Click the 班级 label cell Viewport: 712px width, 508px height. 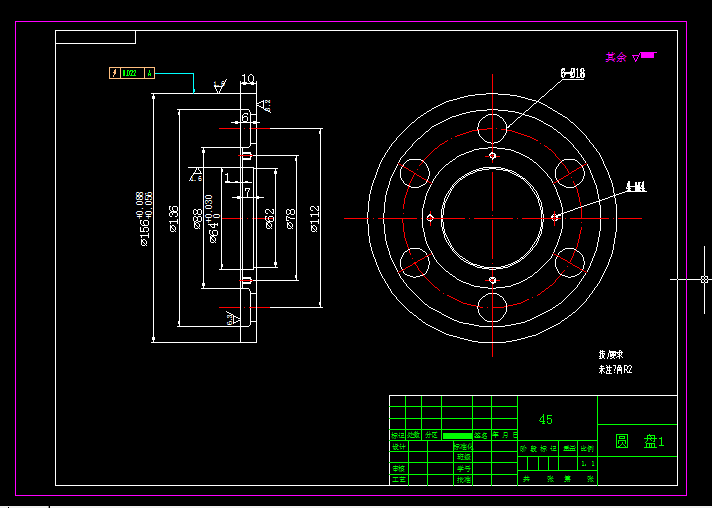[463, 458]
